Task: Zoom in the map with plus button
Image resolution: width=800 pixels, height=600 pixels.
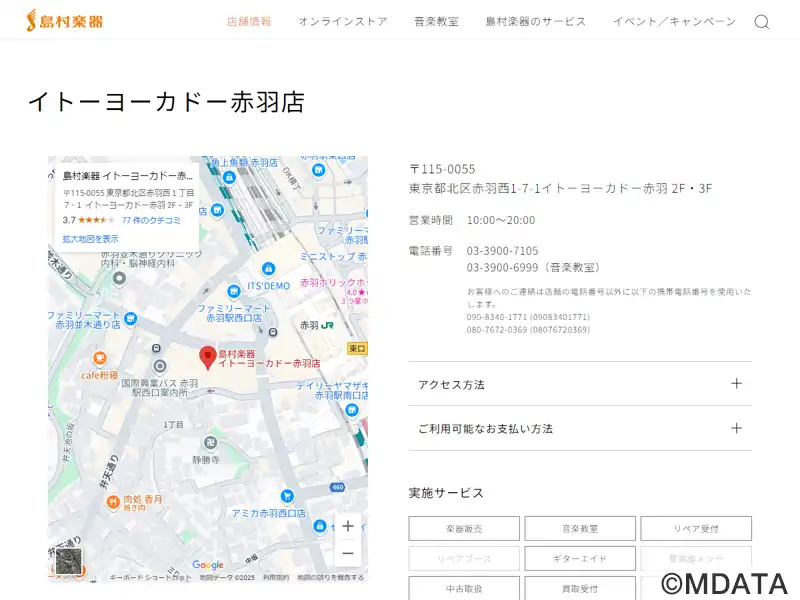Action: click(x=348, y=526)
